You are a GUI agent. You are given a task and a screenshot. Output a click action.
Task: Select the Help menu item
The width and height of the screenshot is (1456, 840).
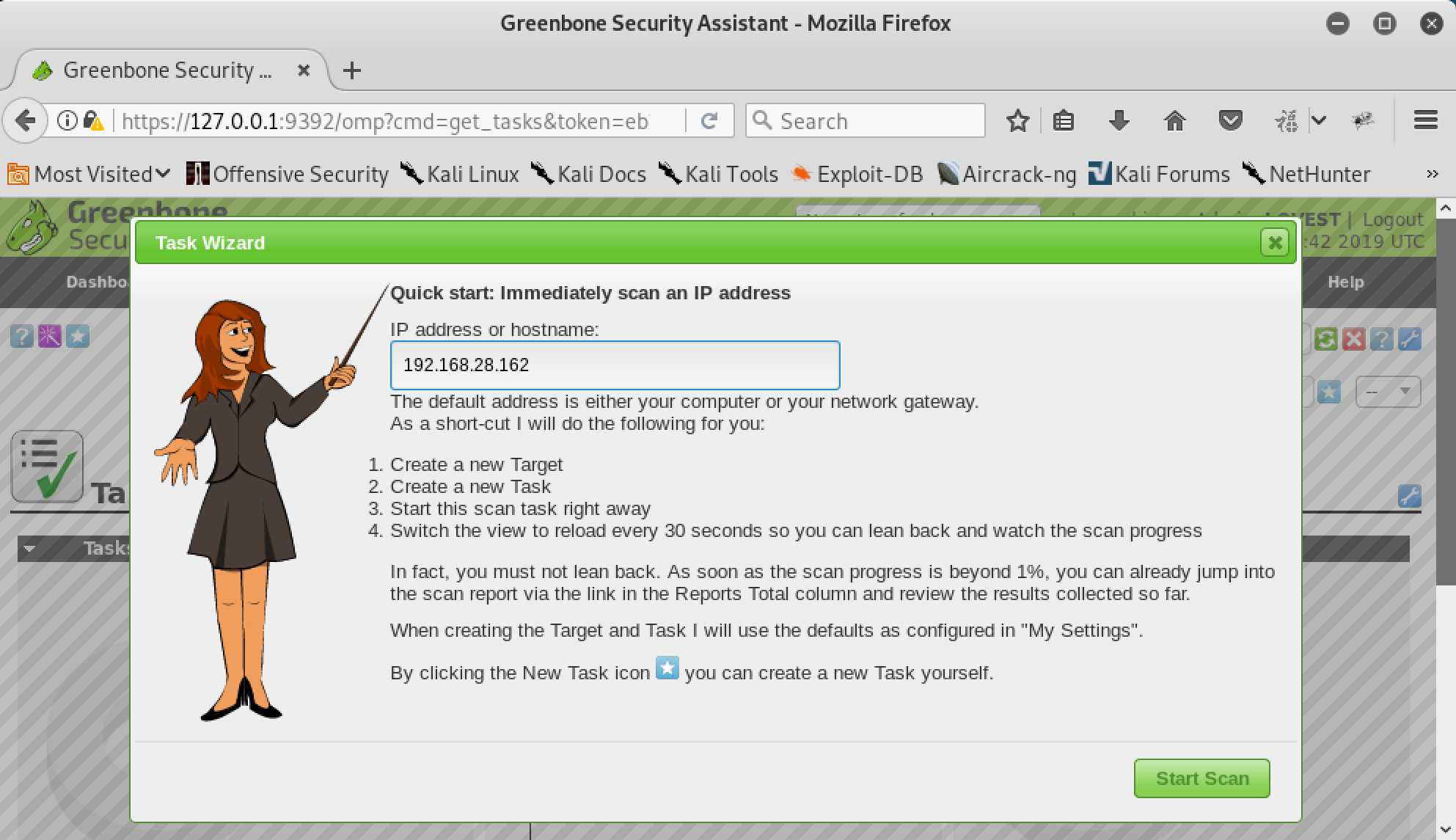1346,282
